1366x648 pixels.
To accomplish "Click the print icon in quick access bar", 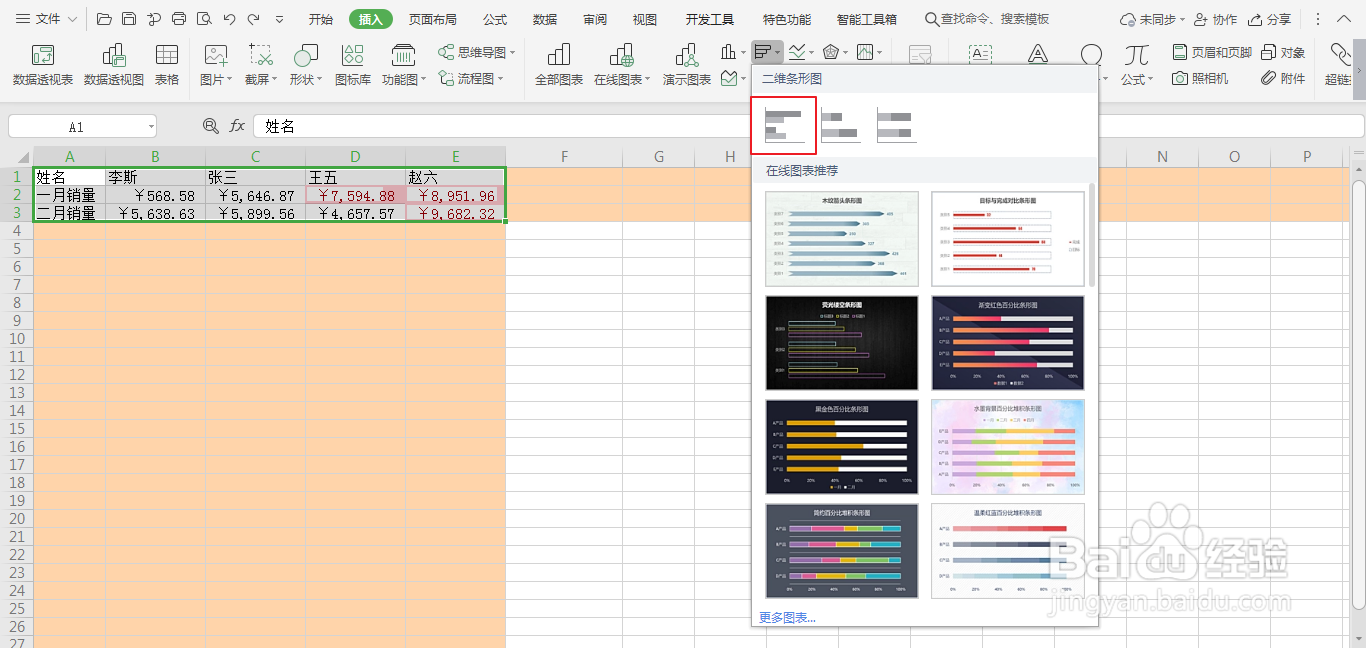I will pyautogui.click(x=179, y=19).
